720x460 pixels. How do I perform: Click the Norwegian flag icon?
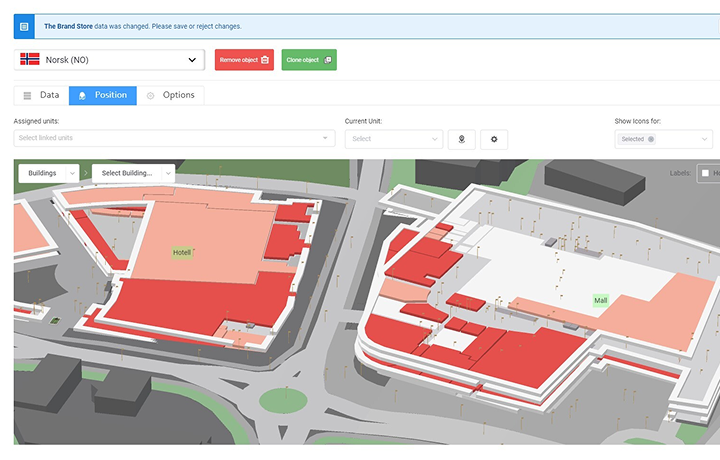point(30,59)
